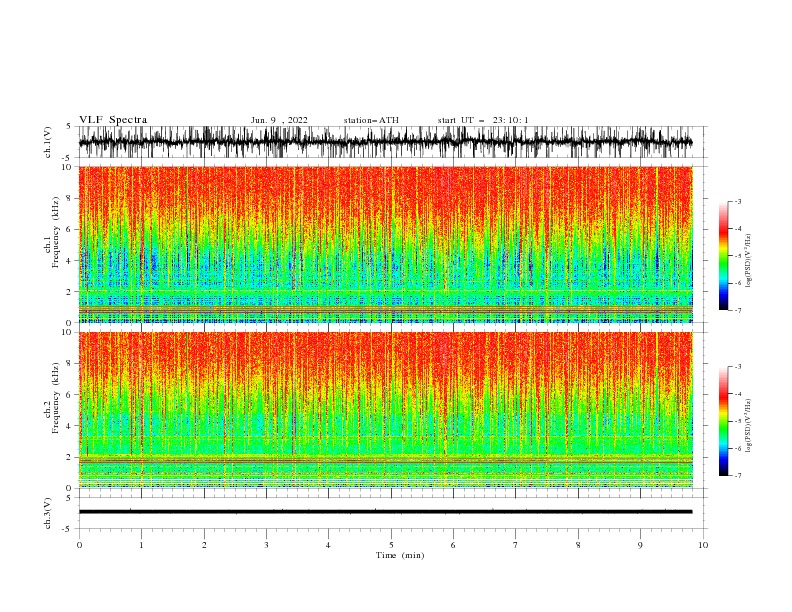This screenshot has width=792, height=612.
Task: Click the "ch.3(V)" axis label
Action: 48,513
